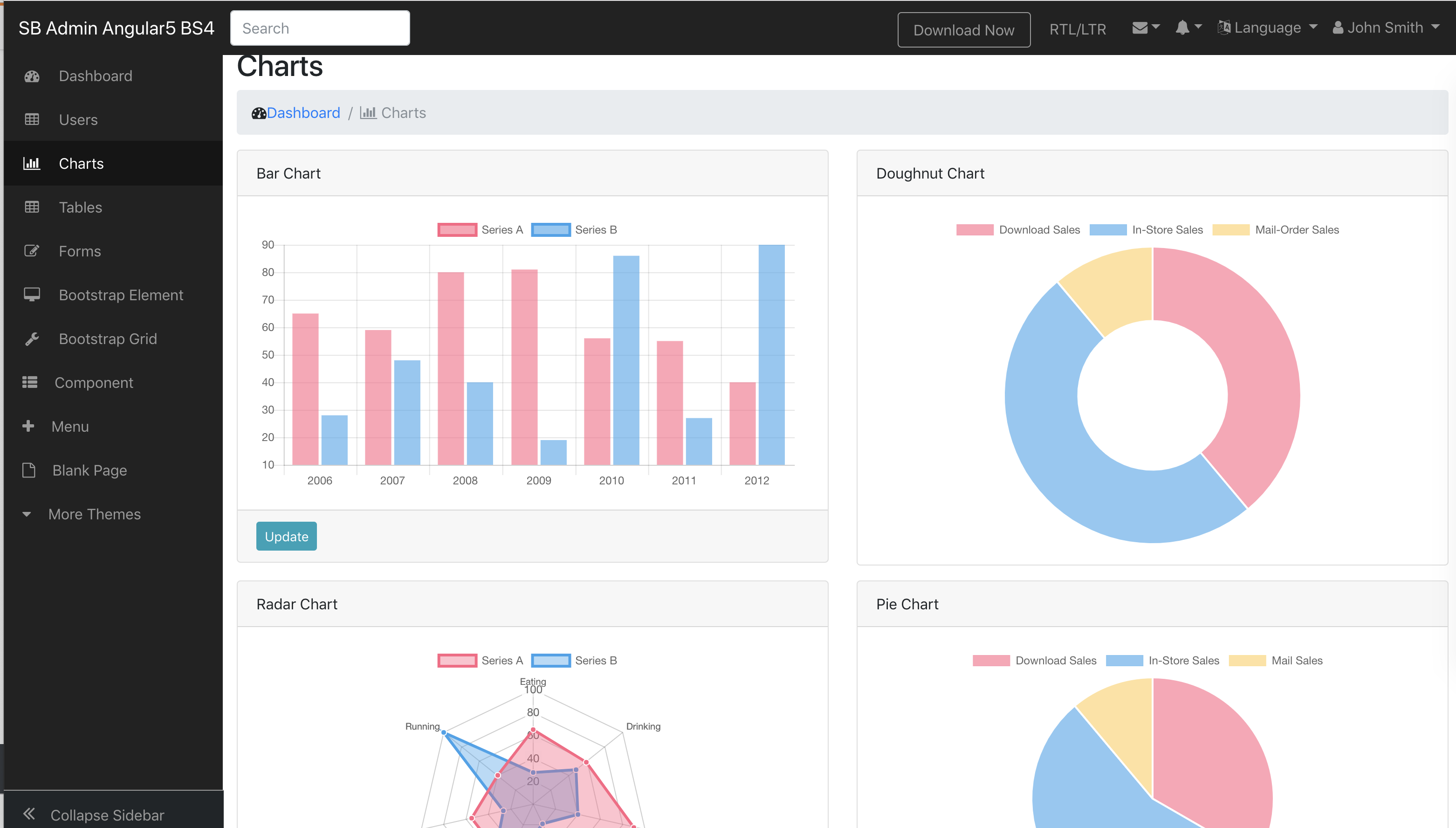Expand the Language dropdown
1456x828 pixels.
(x=1267, y=28)
